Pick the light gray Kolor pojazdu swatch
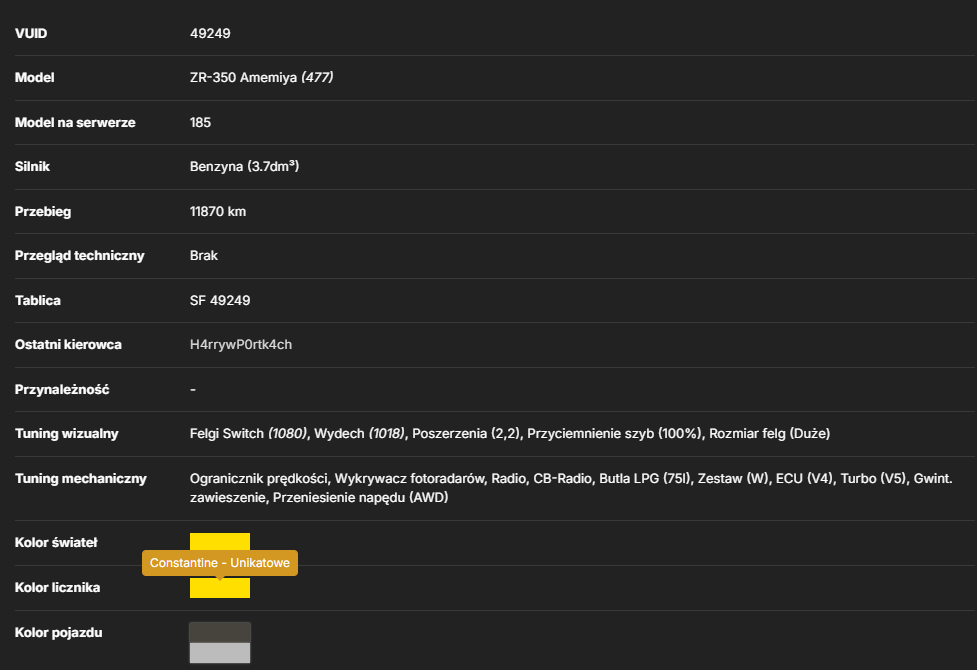This screenshot has width=977, height=670. coord(220,653)
